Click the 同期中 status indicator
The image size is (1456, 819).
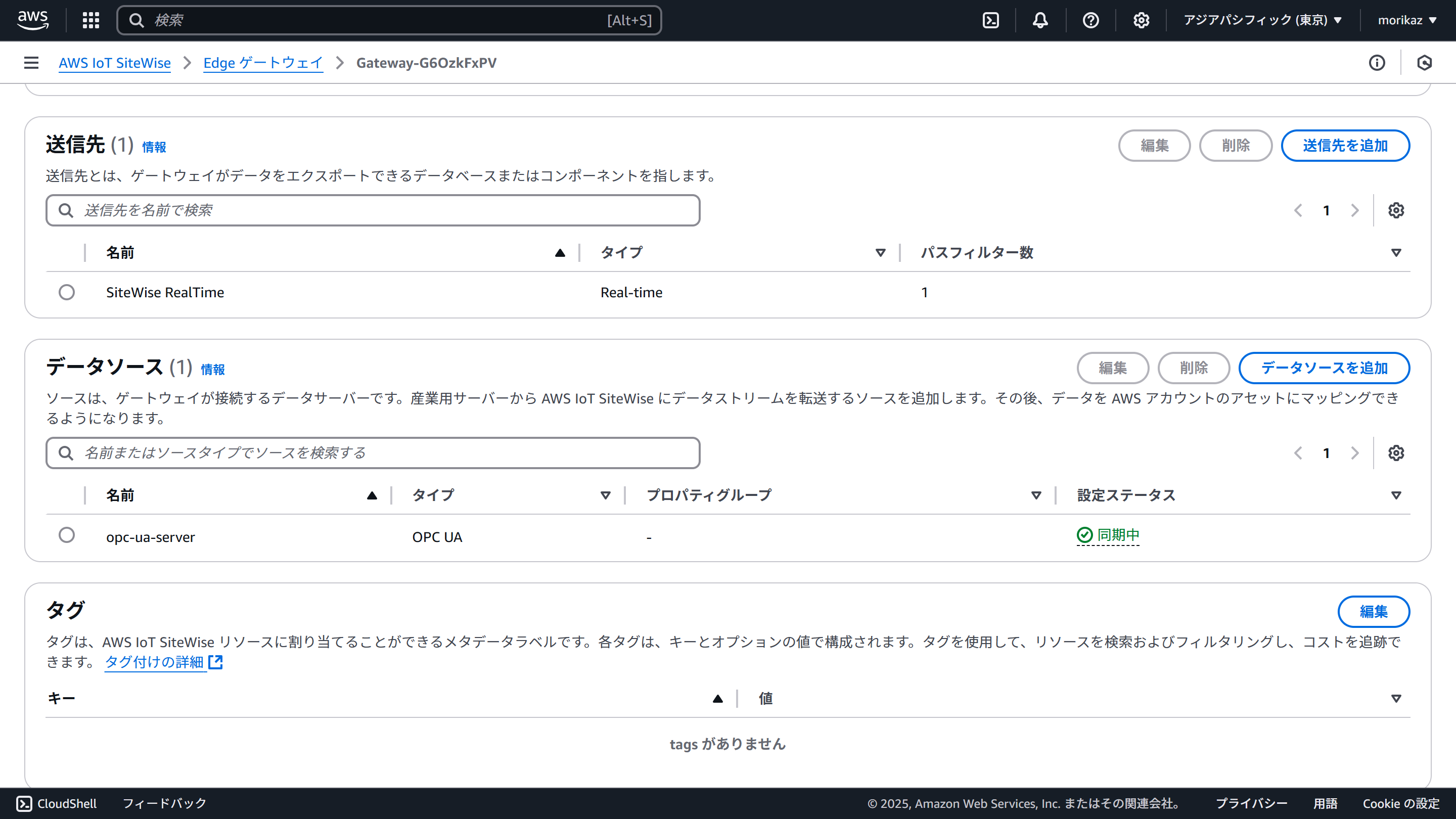[x=1108, y=535]
